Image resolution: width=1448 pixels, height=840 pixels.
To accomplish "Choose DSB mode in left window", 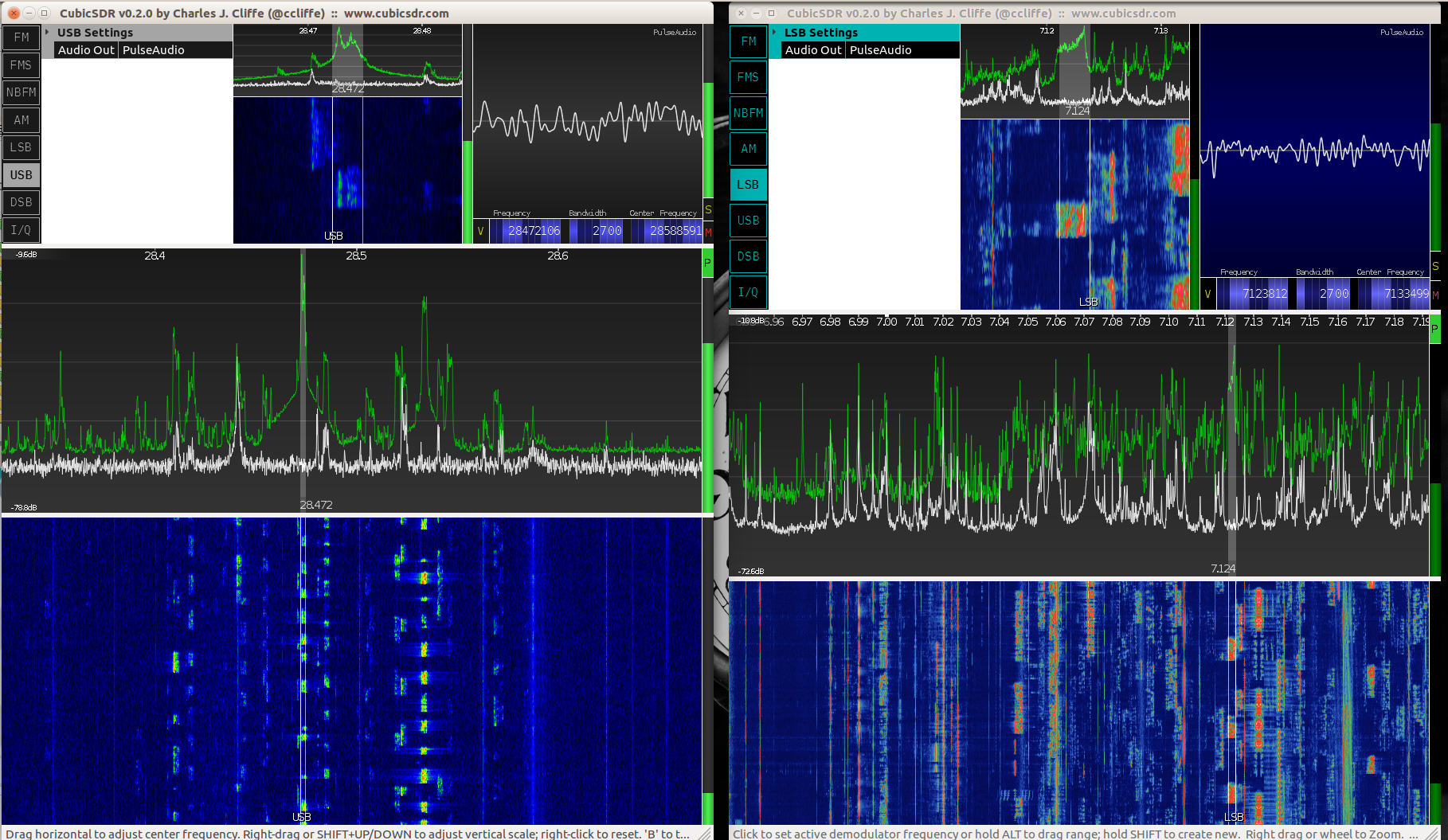I will [22, 202].
